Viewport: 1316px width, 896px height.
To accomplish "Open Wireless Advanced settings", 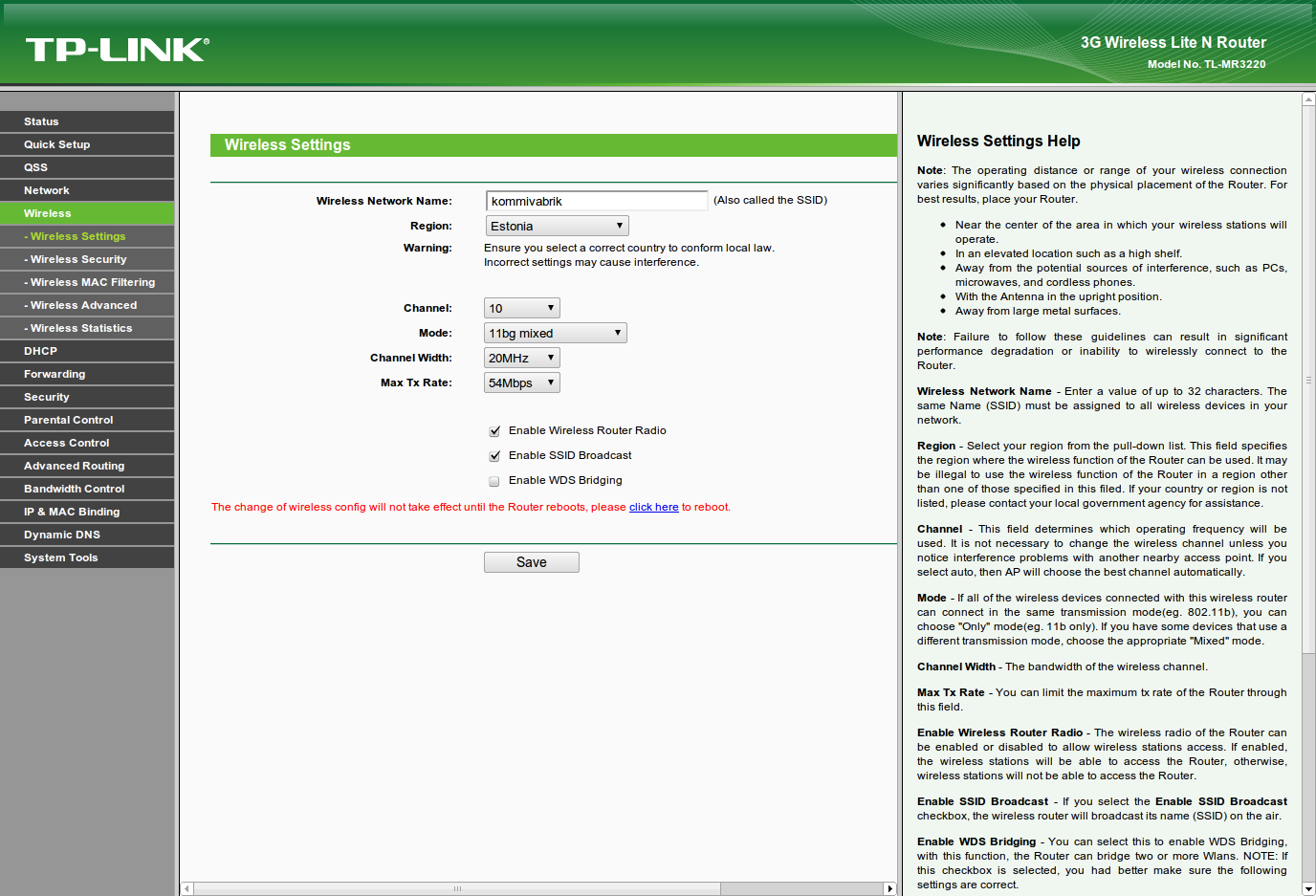I will 87,305.
